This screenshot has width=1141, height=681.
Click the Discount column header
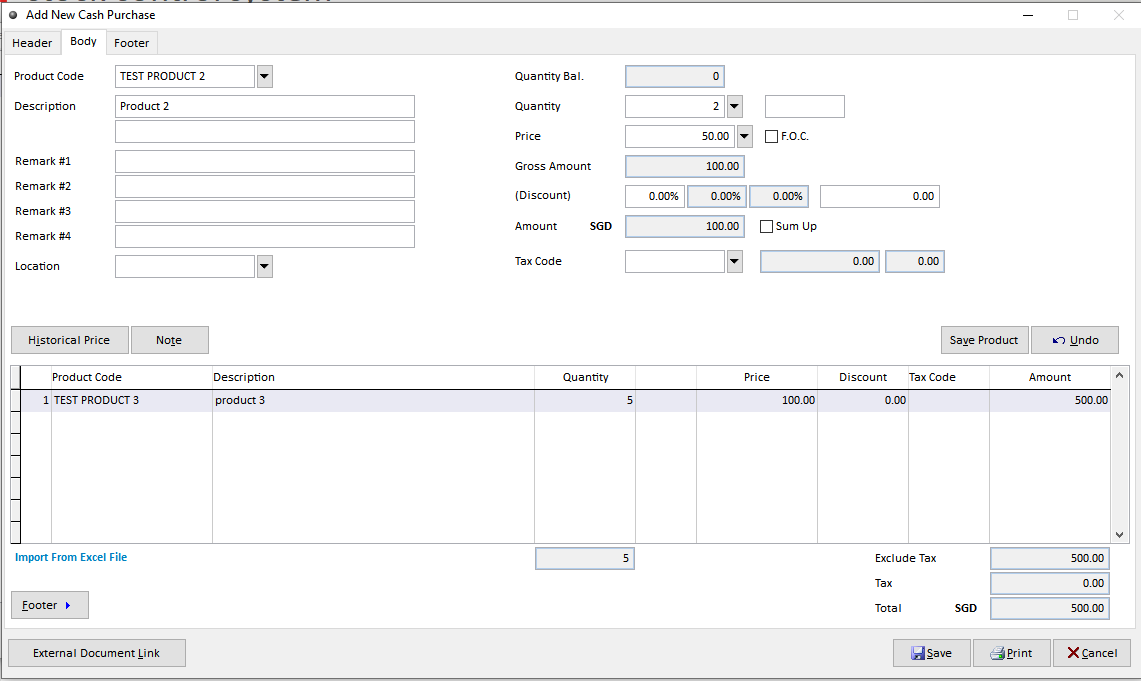(863, 377)
